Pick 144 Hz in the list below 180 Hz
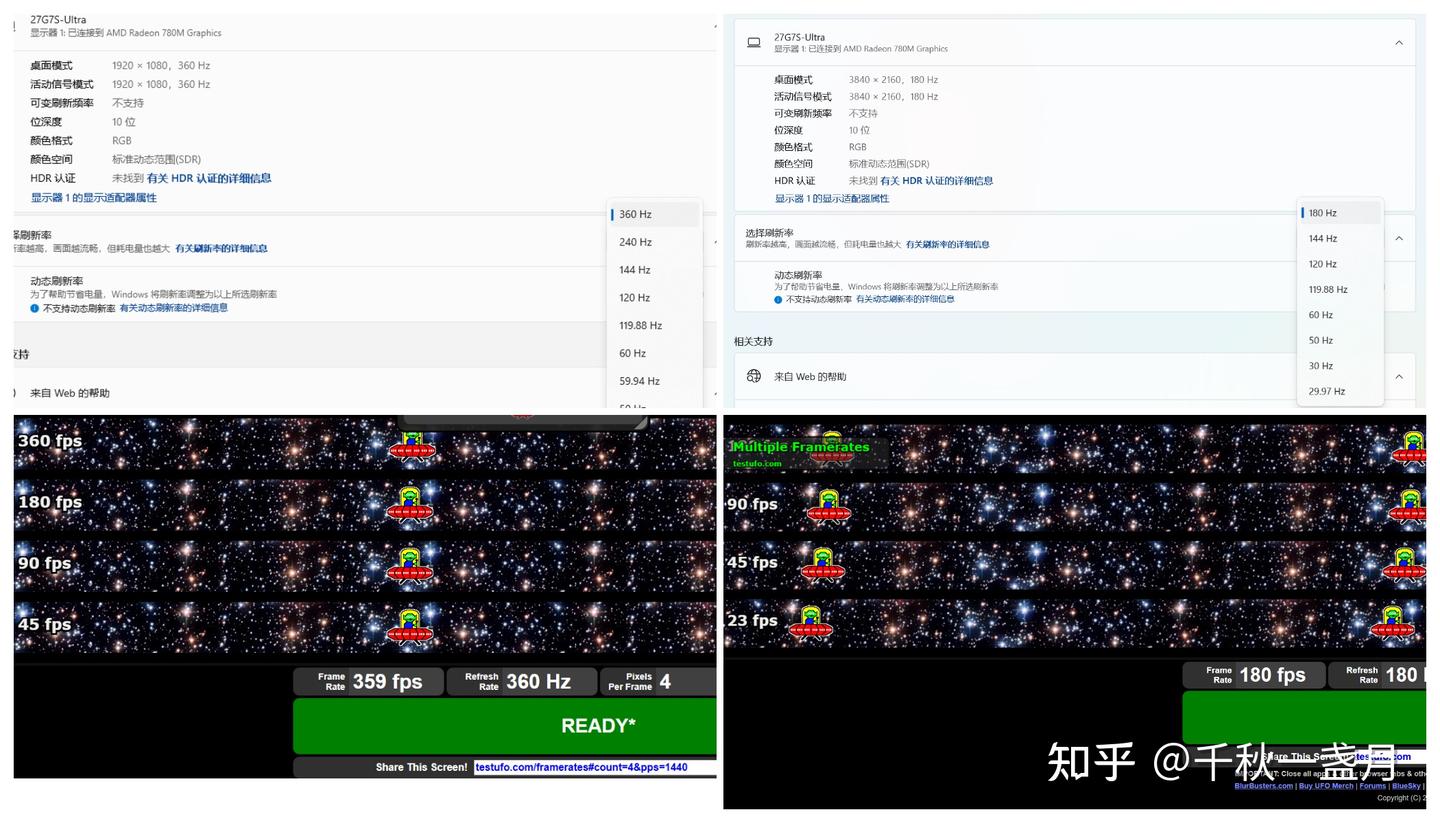Image resolution: width=1440 pixels, height=823 pixels. tap(1340, 239)
